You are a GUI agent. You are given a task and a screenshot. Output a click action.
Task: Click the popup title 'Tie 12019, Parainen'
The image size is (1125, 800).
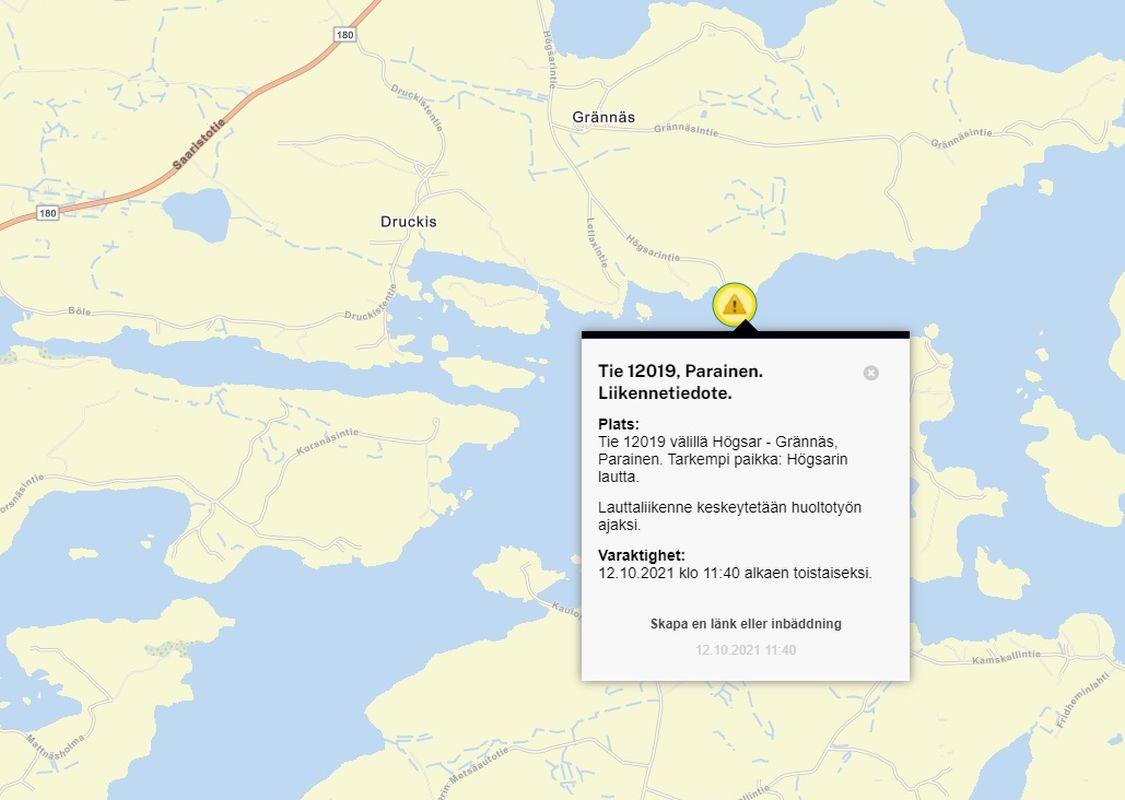[680, 371]
